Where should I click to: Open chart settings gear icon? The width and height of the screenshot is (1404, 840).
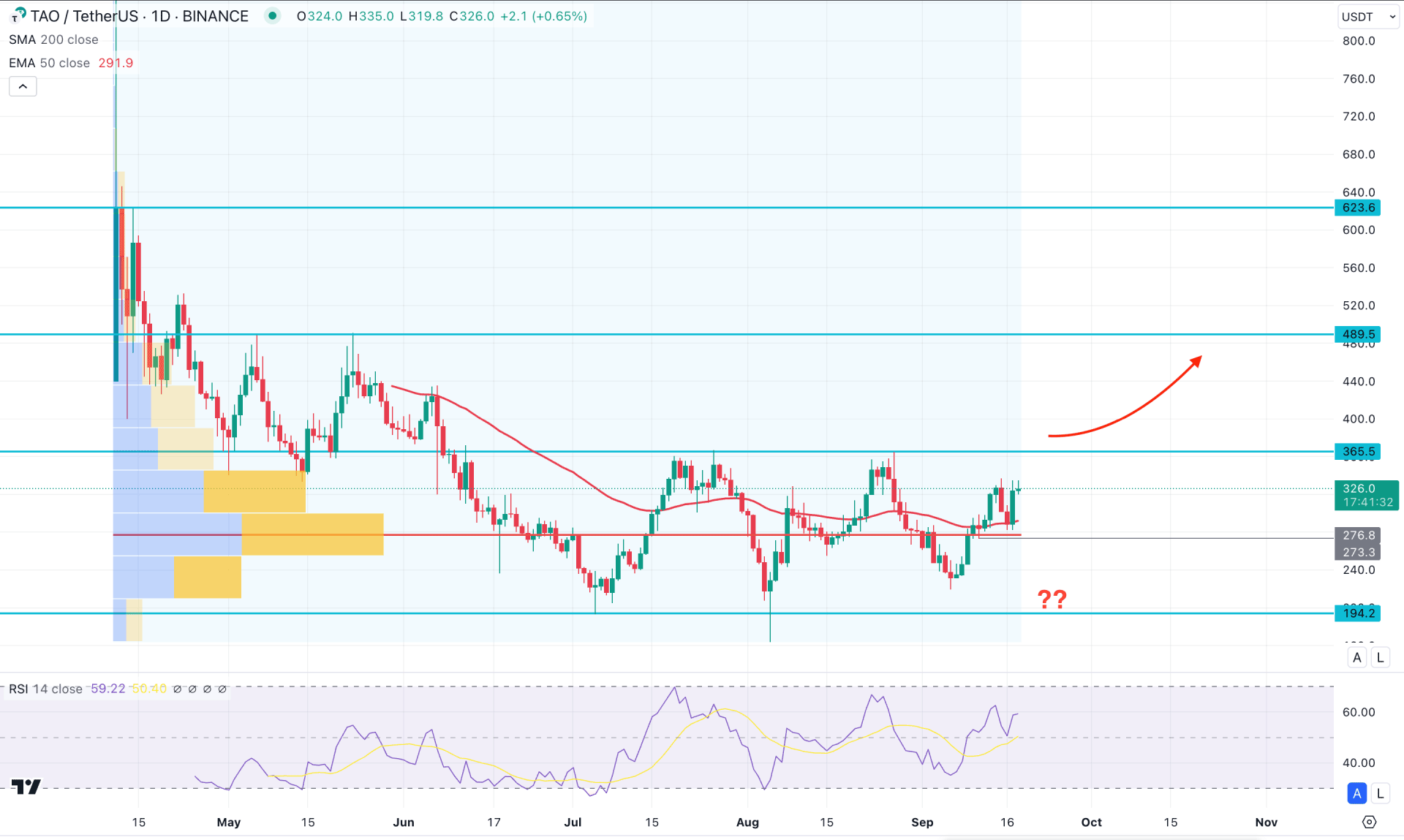1369,822
